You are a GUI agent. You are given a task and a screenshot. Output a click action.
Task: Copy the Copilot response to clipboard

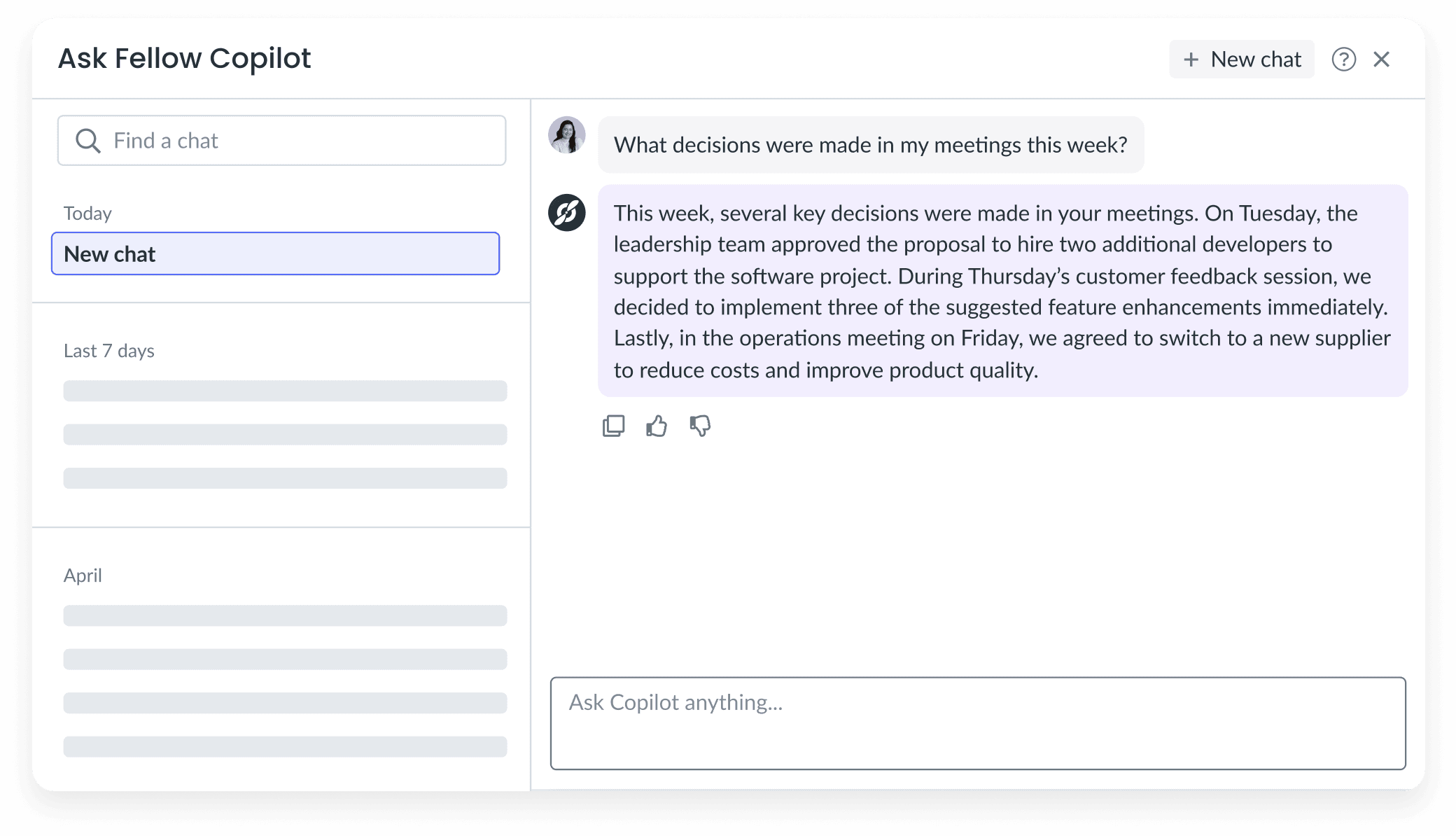pyautogui.click(x=613, y=426)
